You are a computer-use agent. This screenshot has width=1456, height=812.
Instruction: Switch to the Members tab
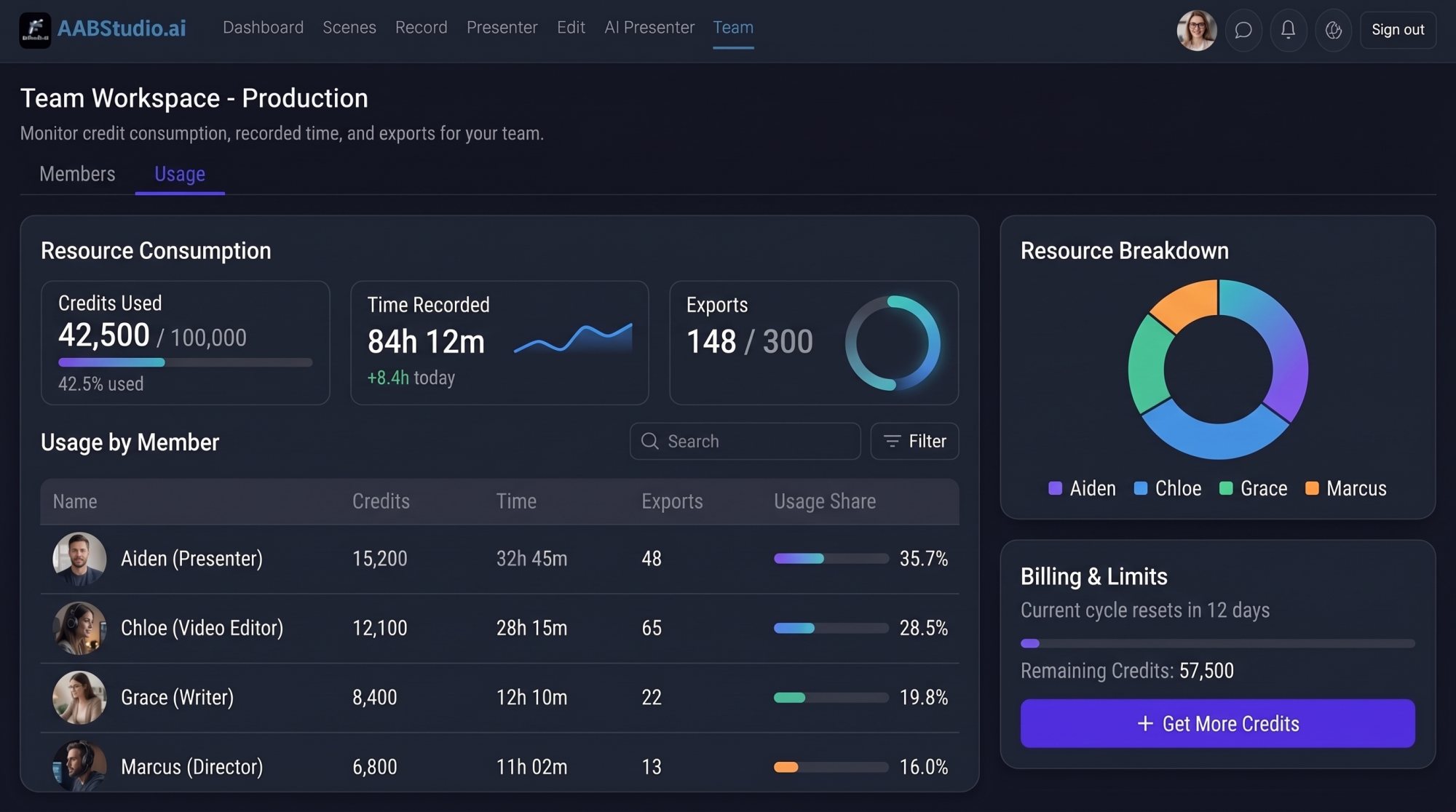77,174
